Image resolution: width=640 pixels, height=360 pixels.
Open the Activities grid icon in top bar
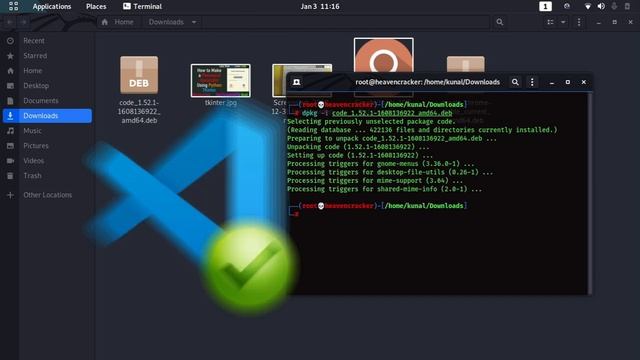coord(13,6)
